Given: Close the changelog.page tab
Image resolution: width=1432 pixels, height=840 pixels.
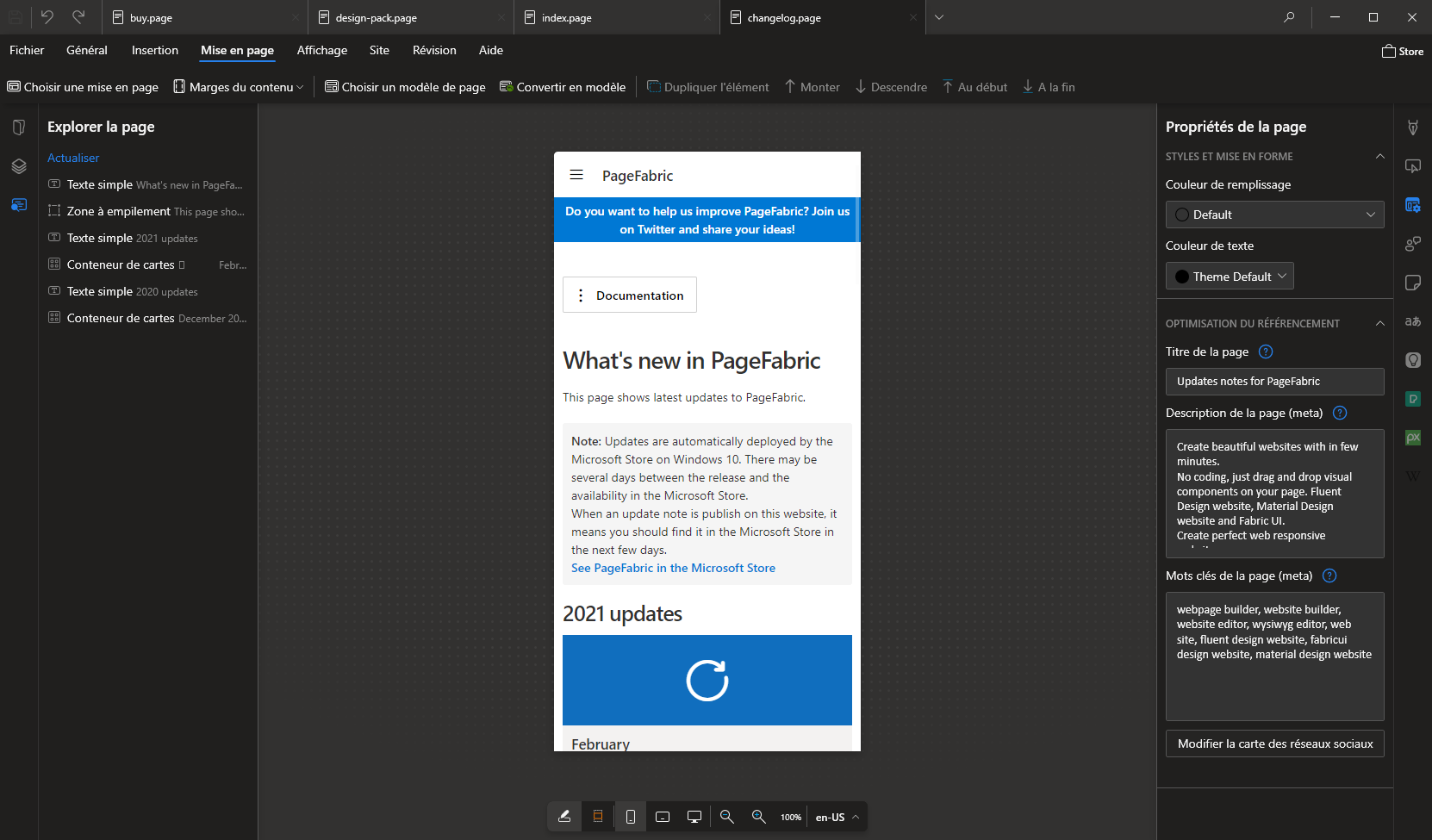Looking at the screenshot, I should (913, 18).
